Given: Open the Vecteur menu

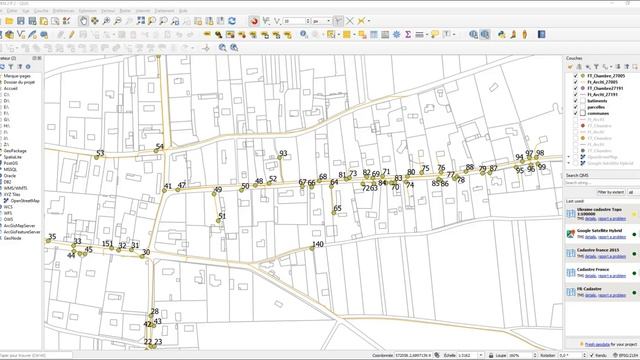Looking at the screenshot, I should pos(108,11).
